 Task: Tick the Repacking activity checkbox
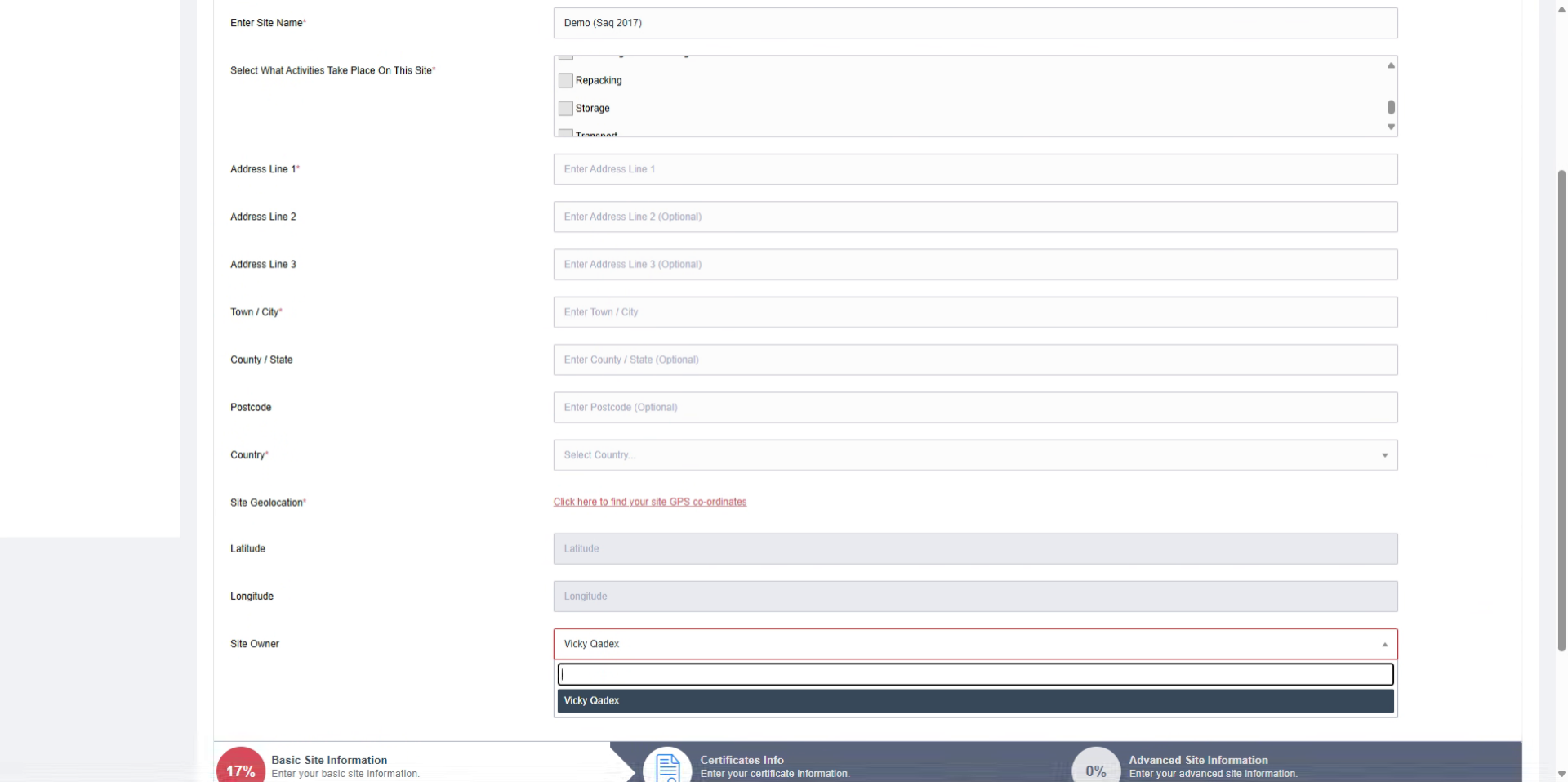pyautogui.click(x=565, y=80)
